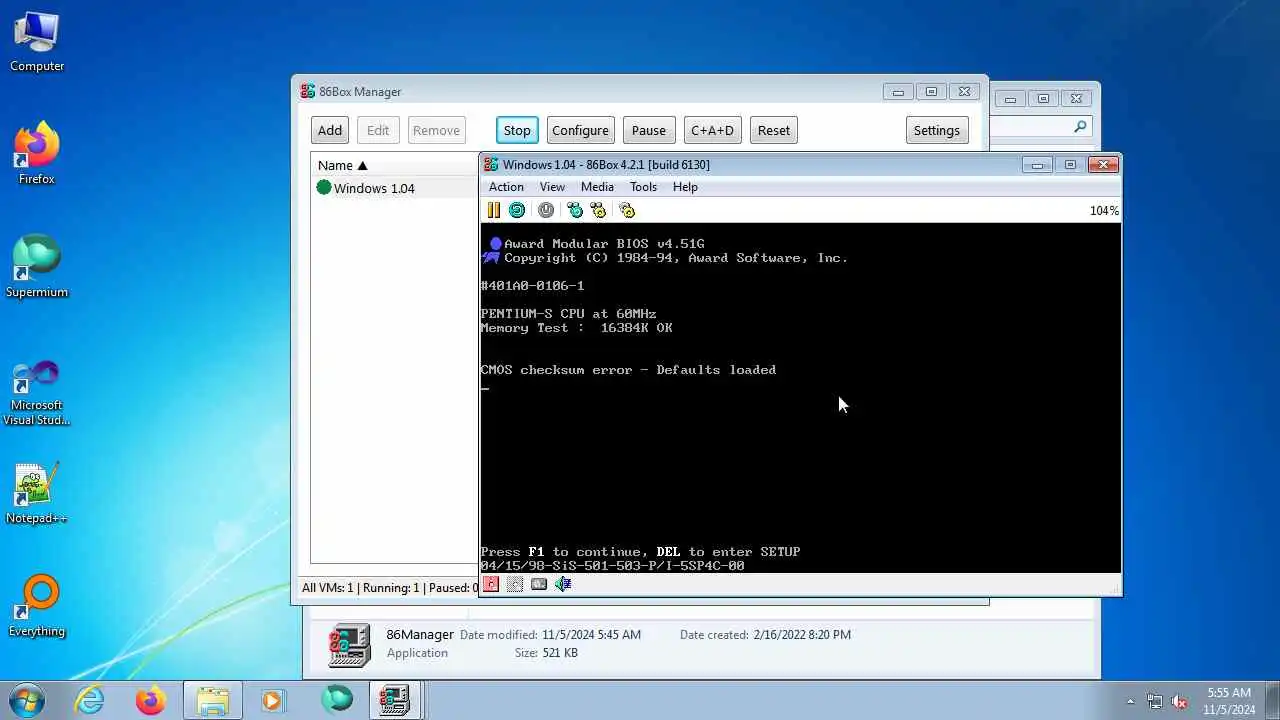Viewport: 1280px width, 720px height.
Task: Click Configure button in 86Box Manager
Action: [x=580, y=130]
